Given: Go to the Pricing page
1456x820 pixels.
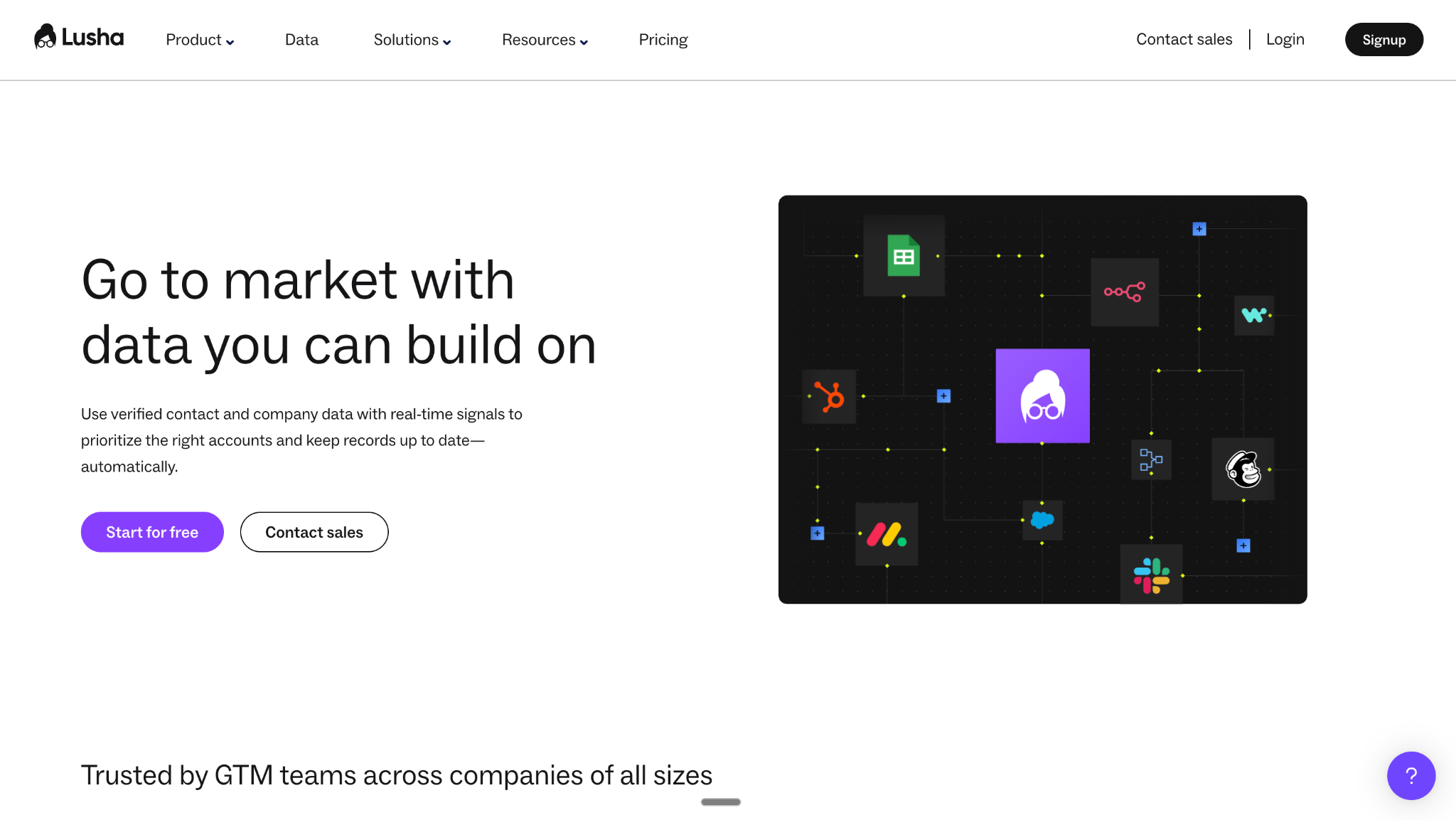Looking at the screenshot, I should (x=663, y=40).
